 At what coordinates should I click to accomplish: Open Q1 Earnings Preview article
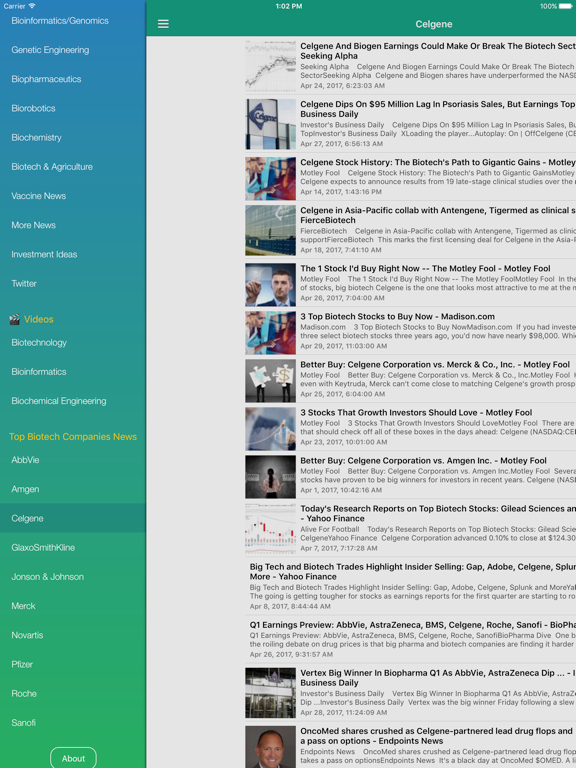click(410, 639)
